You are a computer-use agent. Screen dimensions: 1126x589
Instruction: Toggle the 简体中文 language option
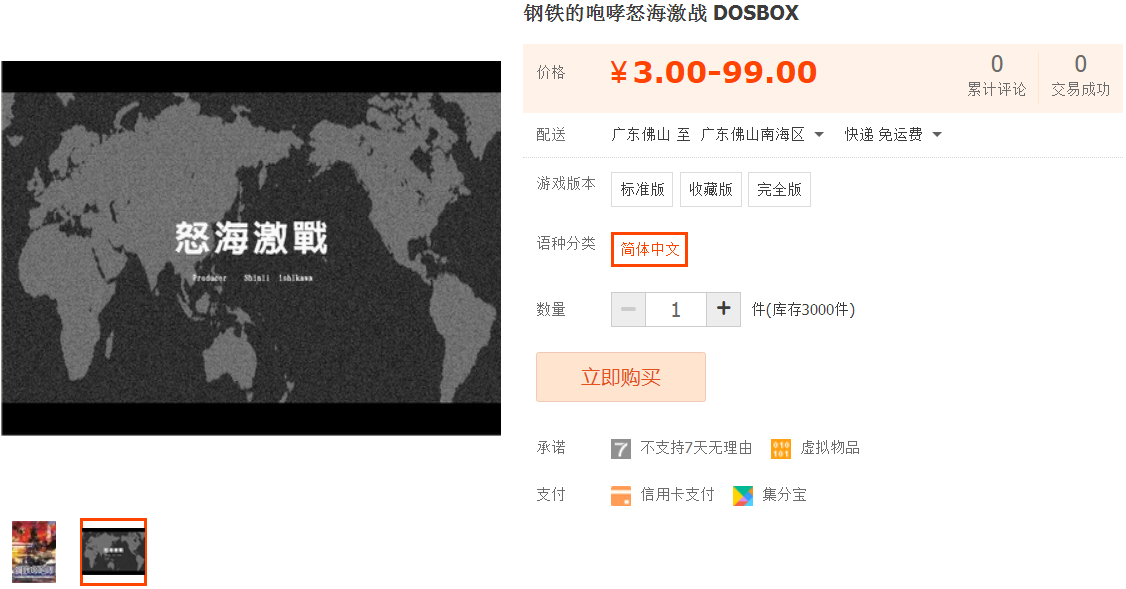(649, 249)
